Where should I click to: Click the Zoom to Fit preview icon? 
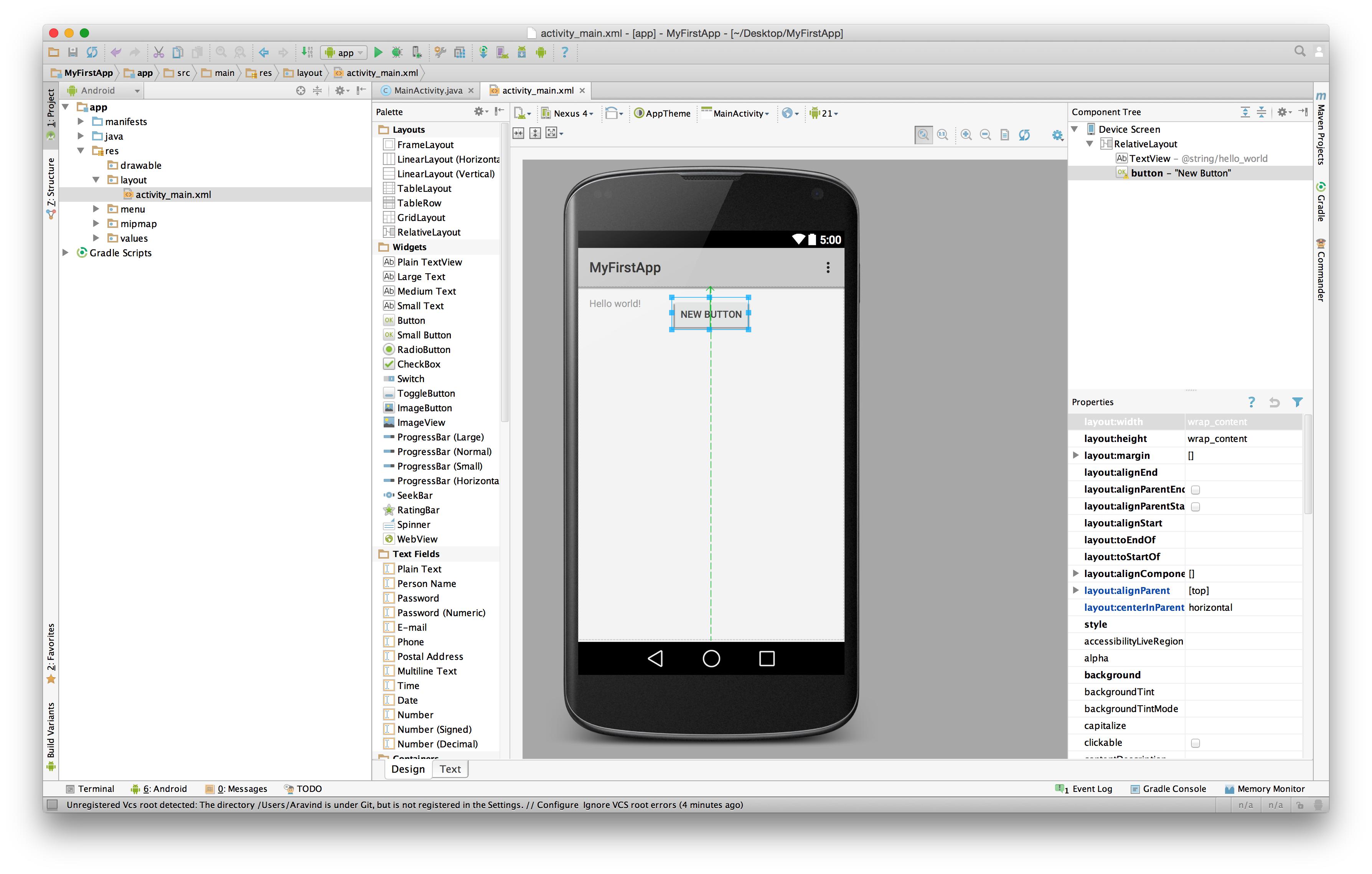tap(922, 134)
